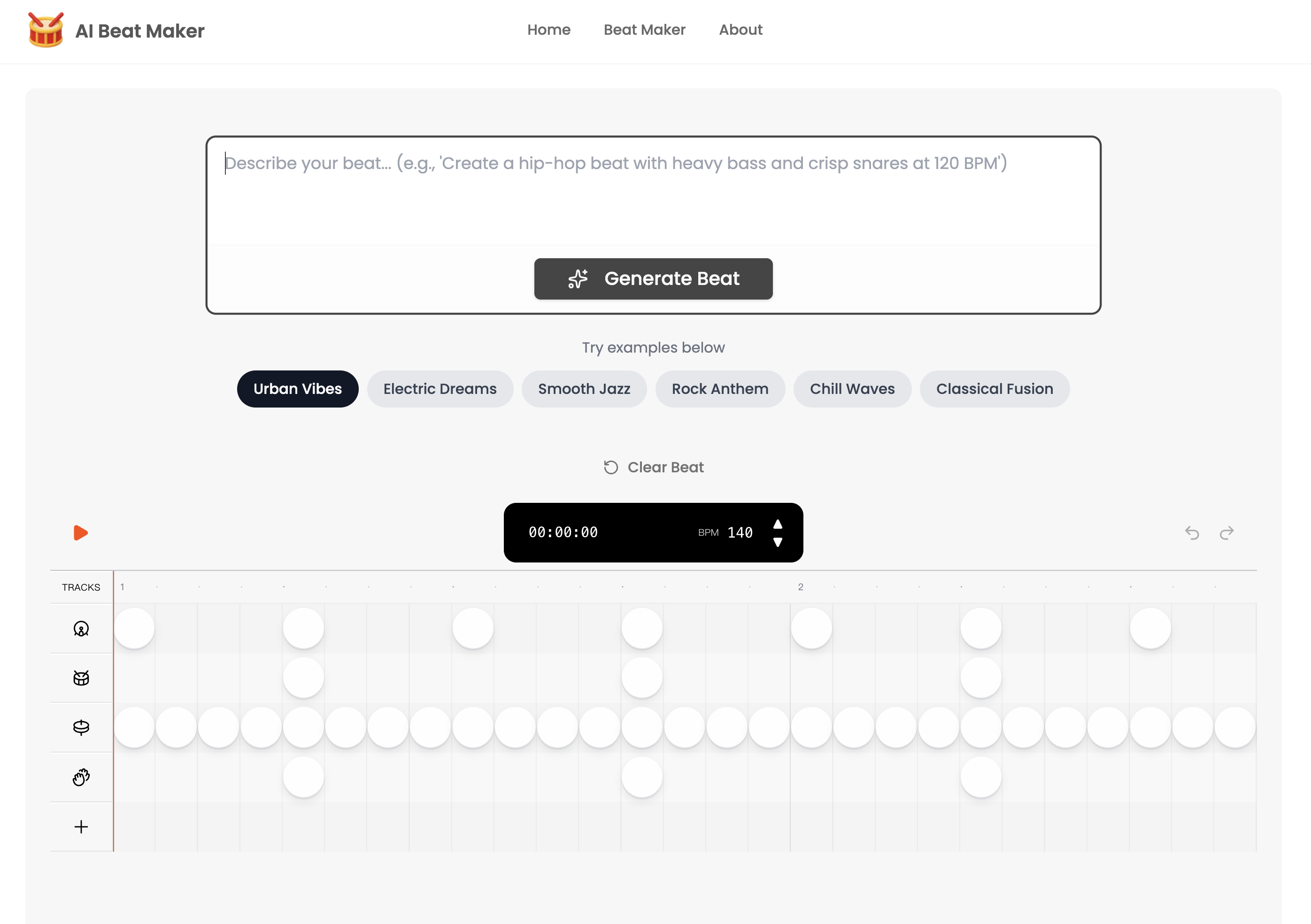
Task: Click Clear Beat to reset the pattern
Action: [x=653, y=467]
